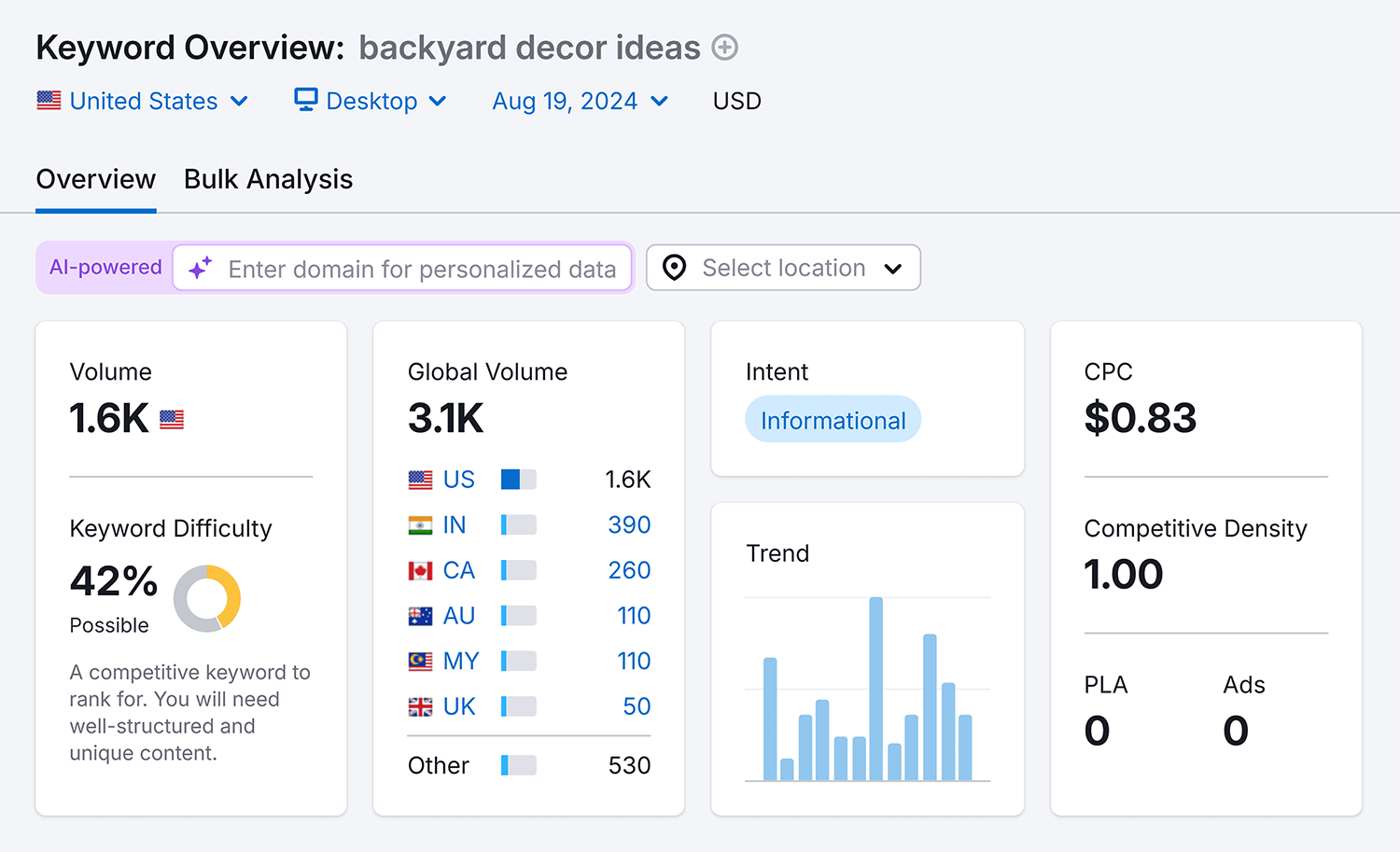Click the AI sparkle icon in domain field
This screenshot has height=852, width=1400.
click(201, 269)
